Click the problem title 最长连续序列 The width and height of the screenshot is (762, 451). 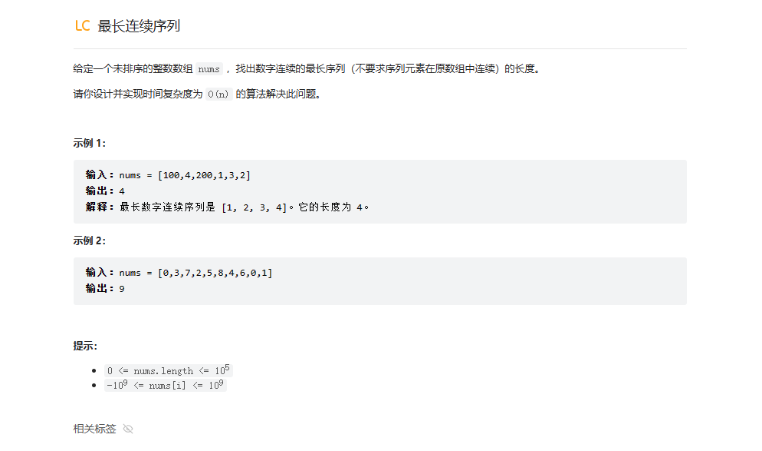point(139,26)
